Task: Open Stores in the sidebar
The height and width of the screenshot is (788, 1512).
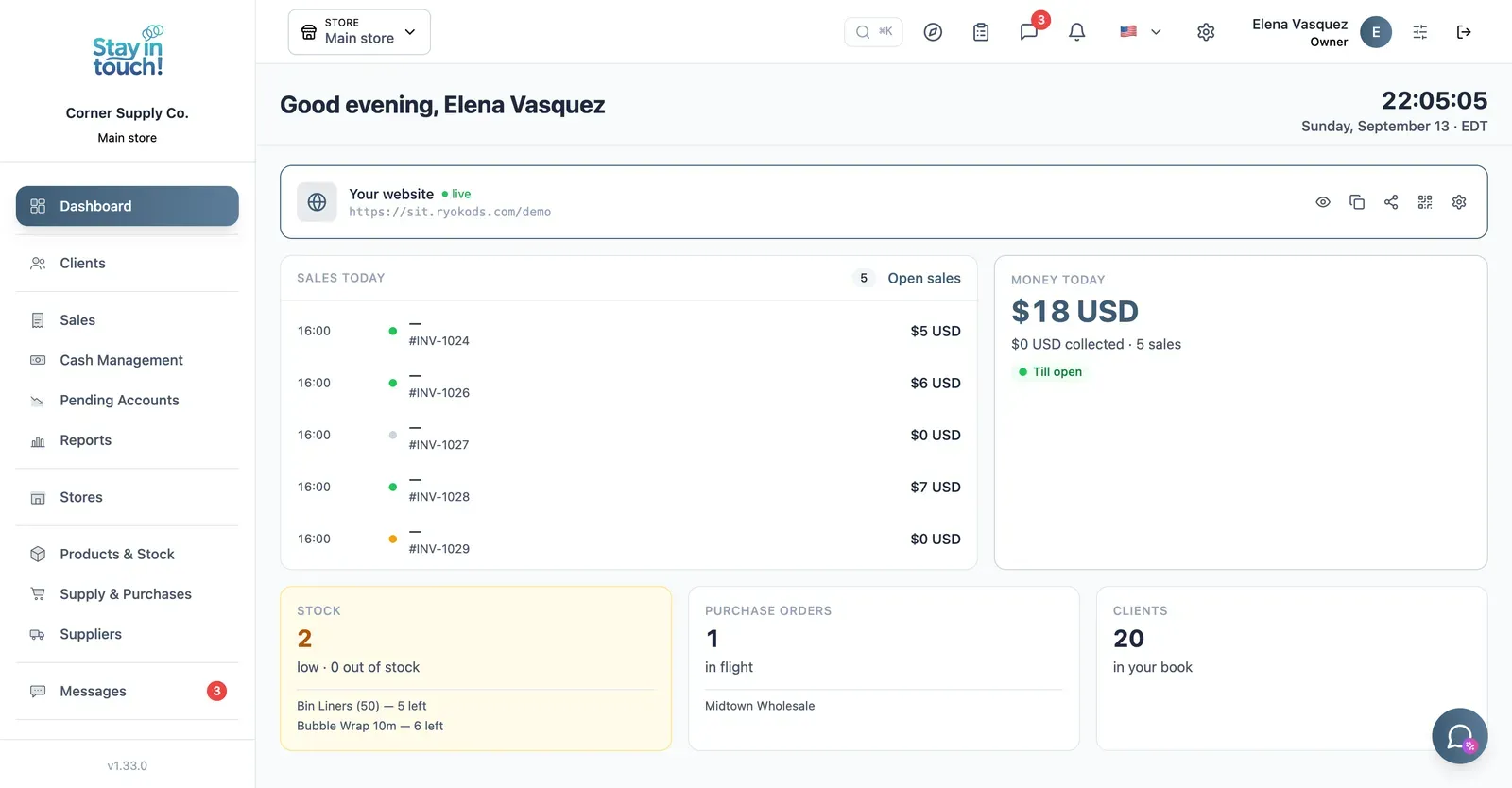Action: 128,497
